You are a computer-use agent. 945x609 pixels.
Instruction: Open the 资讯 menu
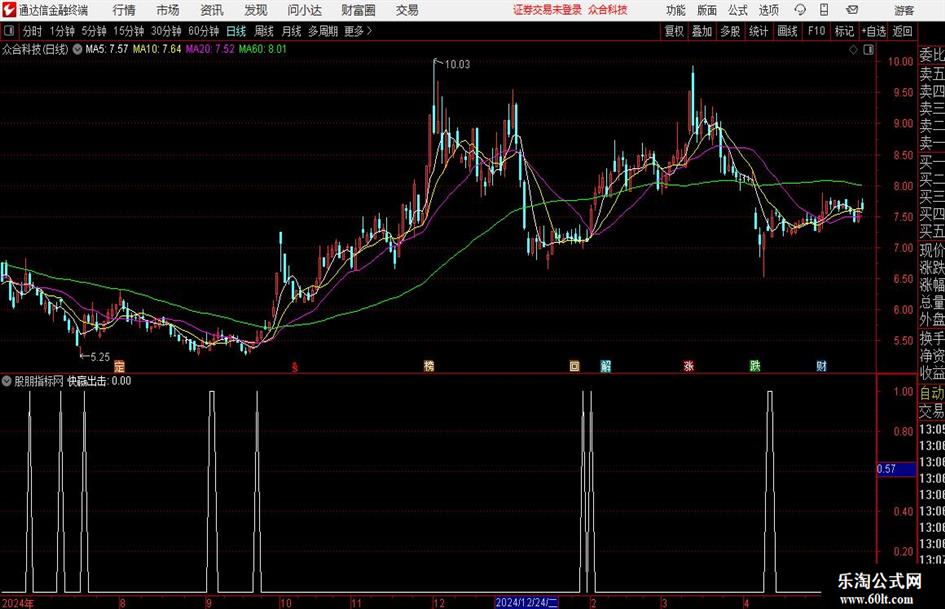pyautogui.click(x=212, y=10)
